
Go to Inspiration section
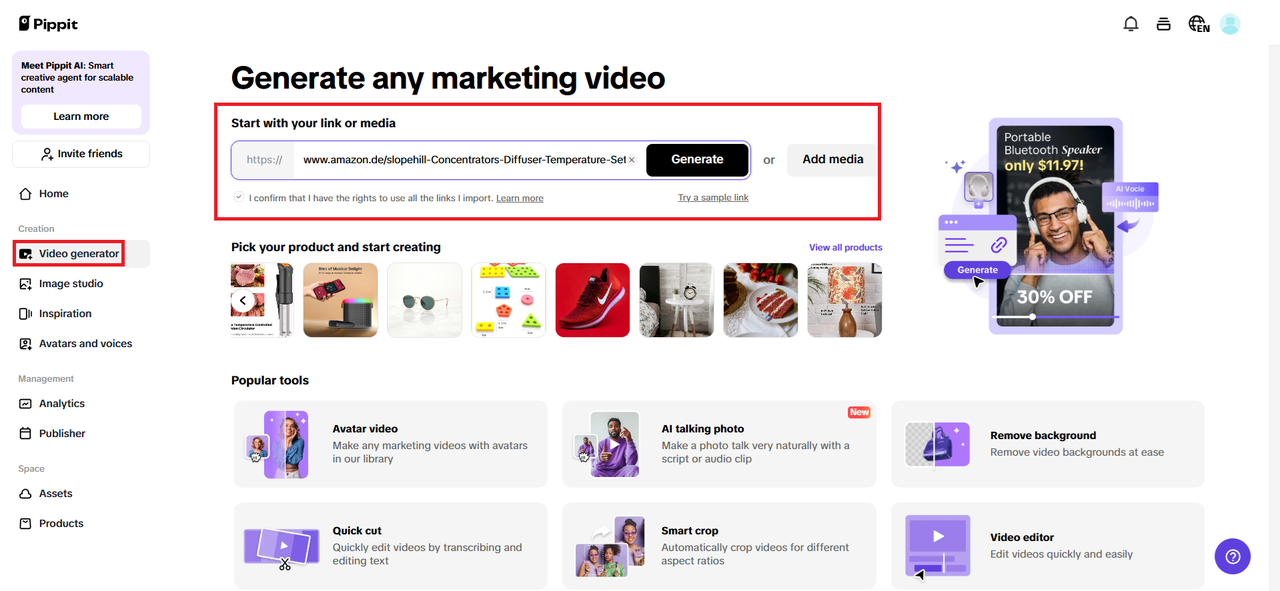[x=81, y=314]
